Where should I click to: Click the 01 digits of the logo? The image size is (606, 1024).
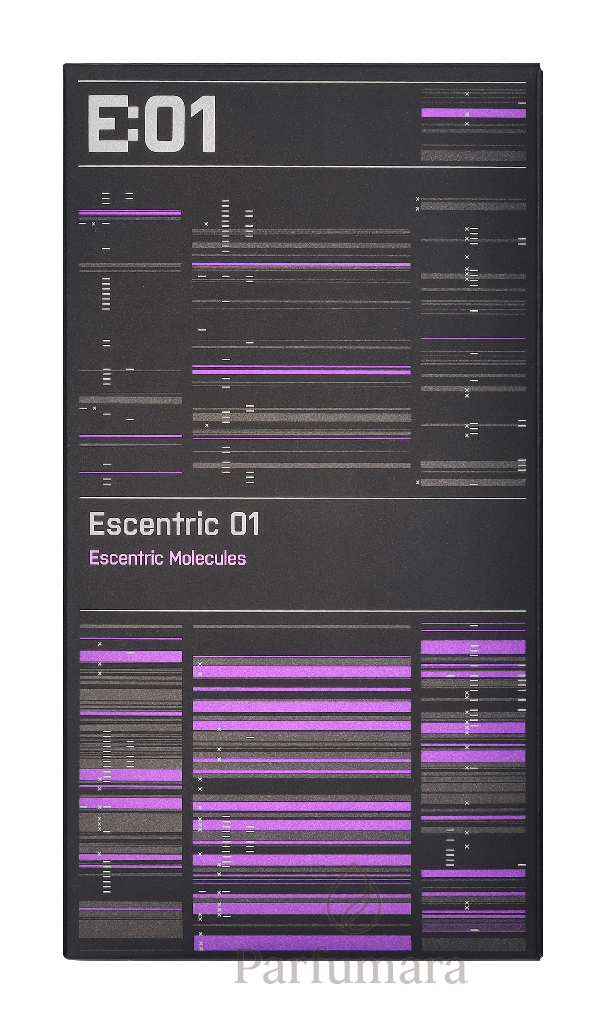click(x=179, y=125)
